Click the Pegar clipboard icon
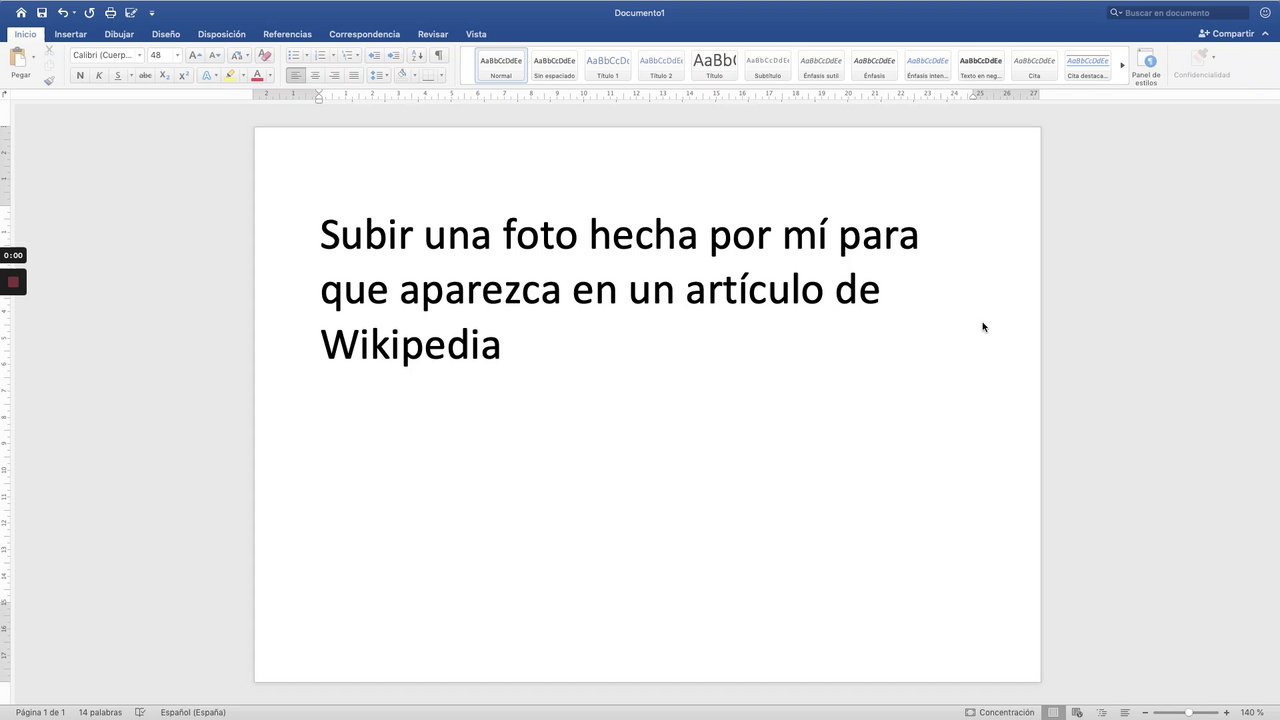The width and height of the screenshot is (1280, 720). pyautogui.click(x=18, y=59)
